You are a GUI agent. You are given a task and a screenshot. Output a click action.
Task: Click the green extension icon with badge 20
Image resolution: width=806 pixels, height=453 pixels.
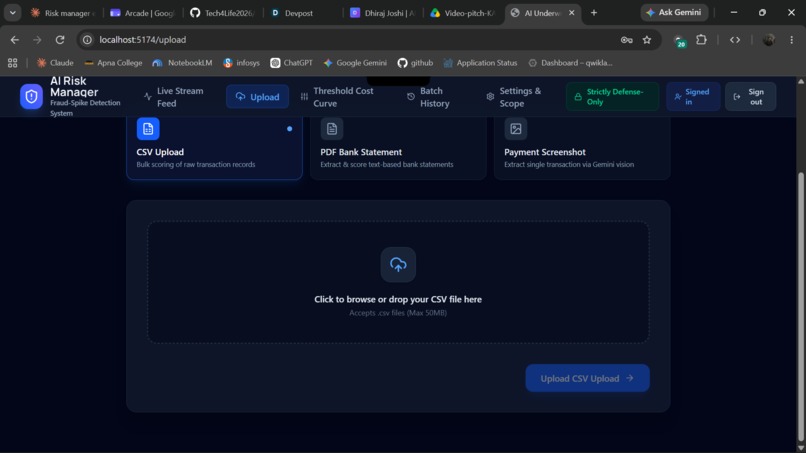pyautogui.click(x=680, y=41)
